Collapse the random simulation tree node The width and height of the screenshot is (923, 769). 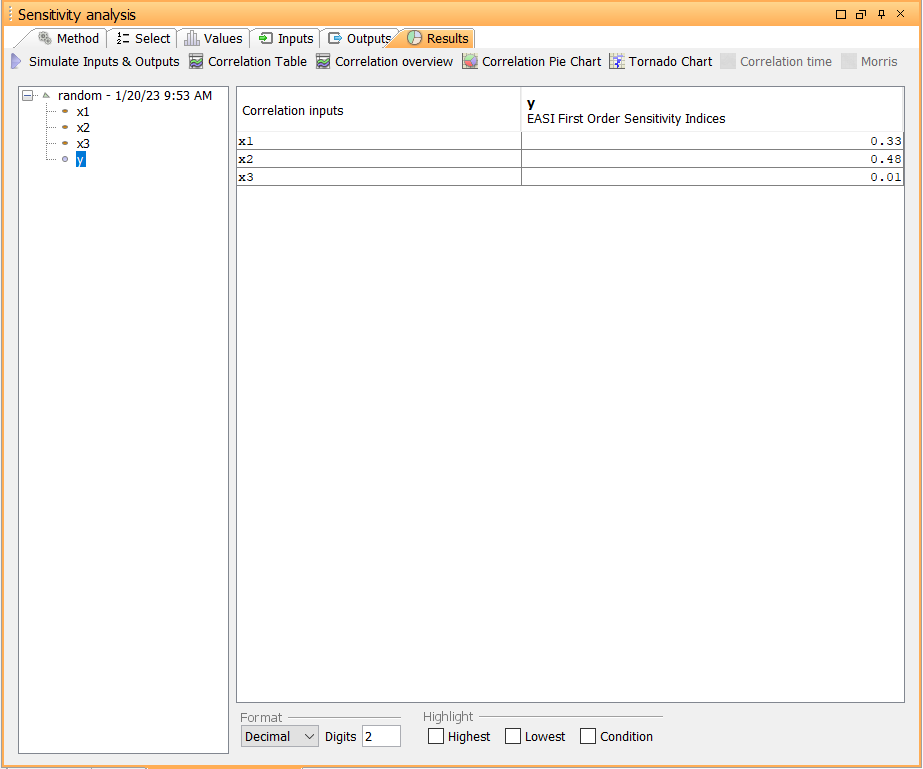pyautogui.click(x=27, y=95)
